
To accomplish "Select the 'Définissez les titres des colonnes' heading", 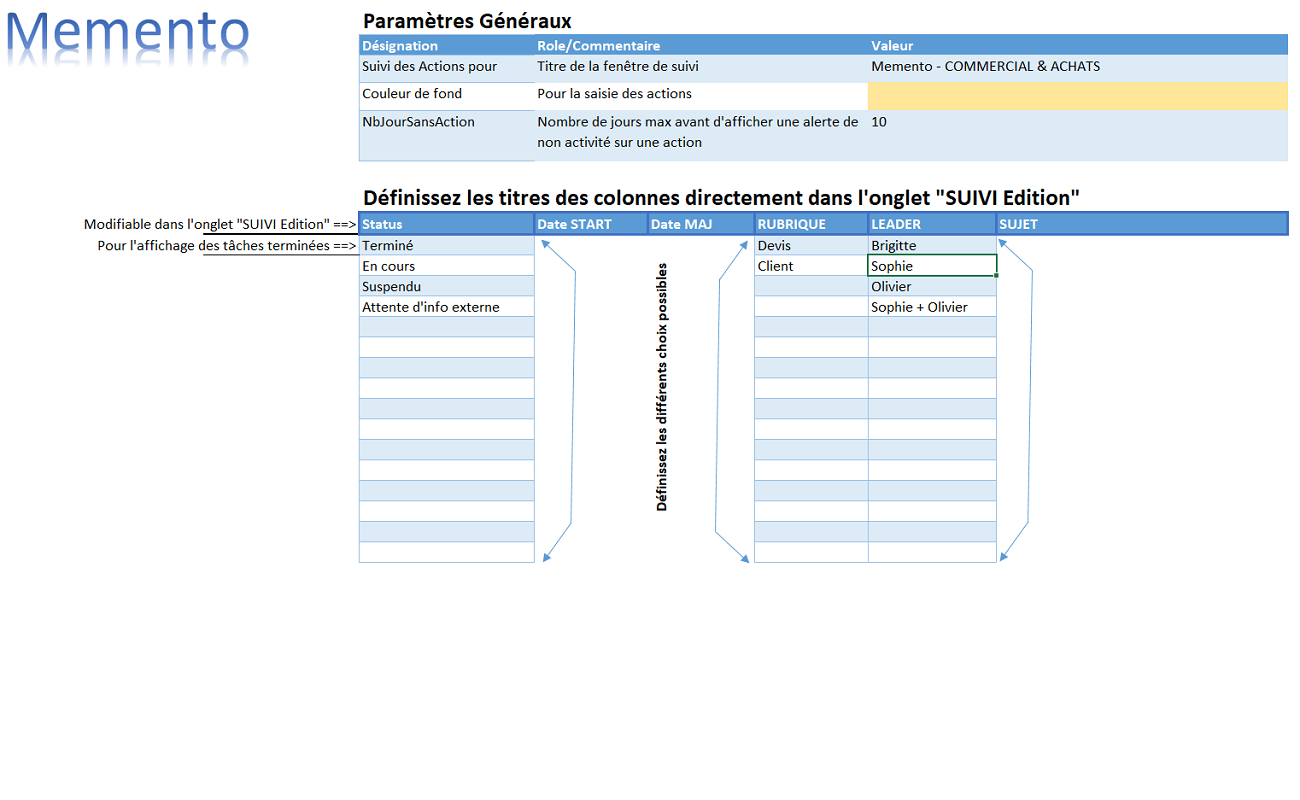I will pyautogui.click(x=721, y=197).
